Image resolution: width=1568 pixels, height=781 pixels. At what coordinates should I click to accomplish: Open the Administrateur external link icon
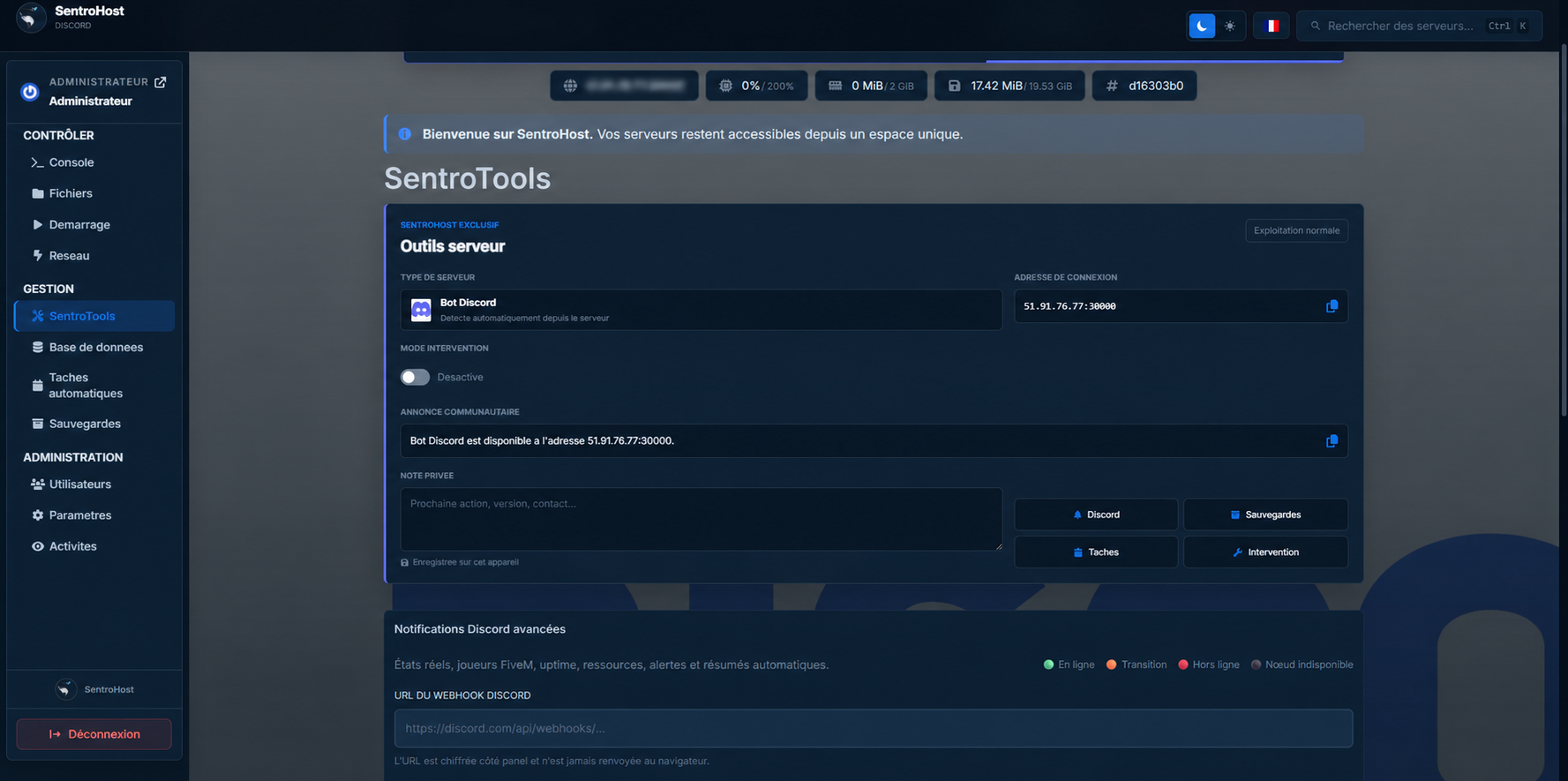(x=161, y=82)
